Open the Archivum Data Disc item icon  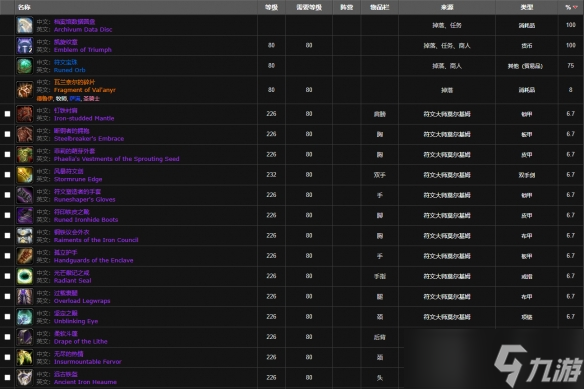tap(25, 25)
